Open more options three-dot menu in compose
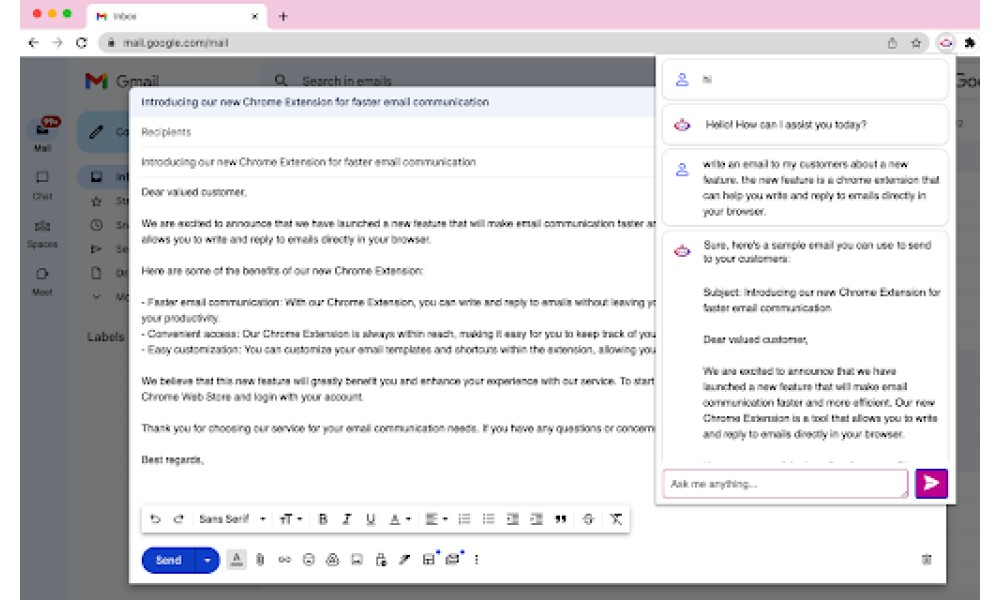1000x600 pixels. point(476,560)
